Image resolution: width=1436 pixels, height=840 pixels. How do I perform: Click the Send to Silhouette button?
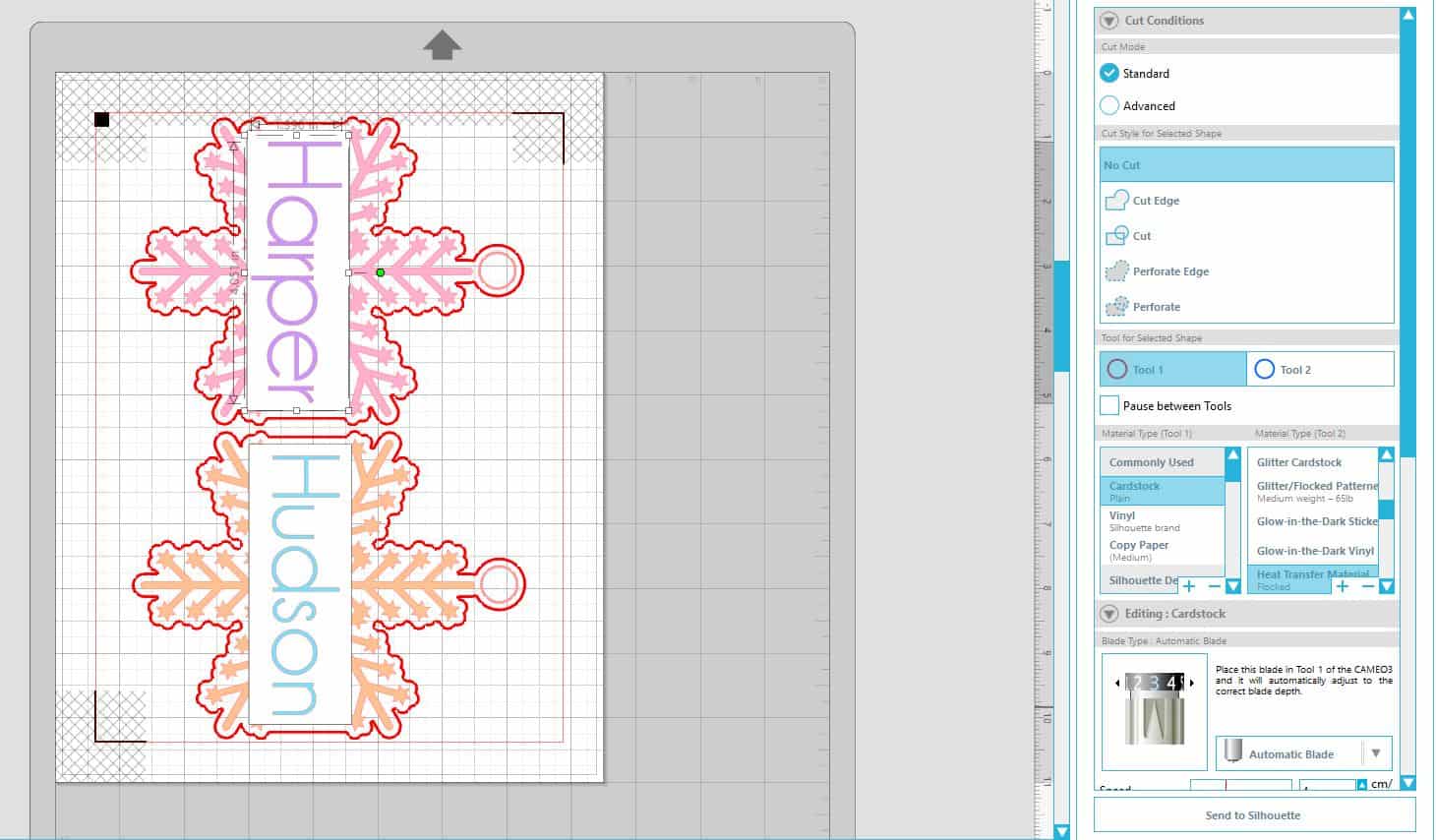coord(1253,814)
